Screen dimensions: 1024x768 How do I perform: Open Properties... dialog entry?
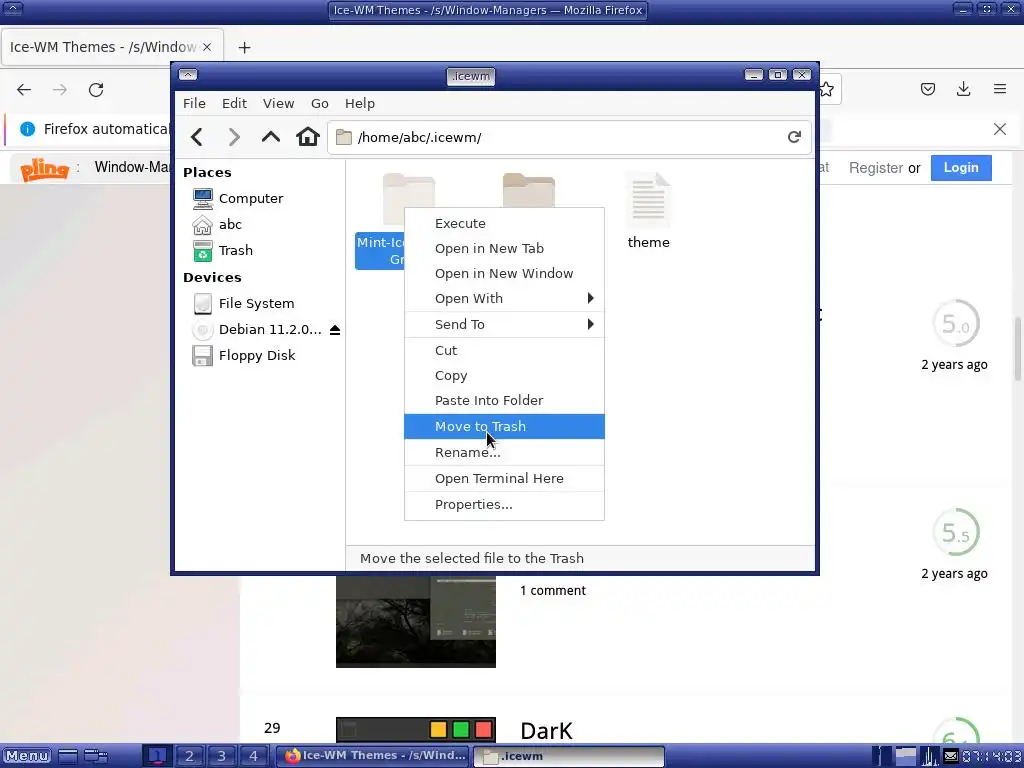[x=504, y=505]
